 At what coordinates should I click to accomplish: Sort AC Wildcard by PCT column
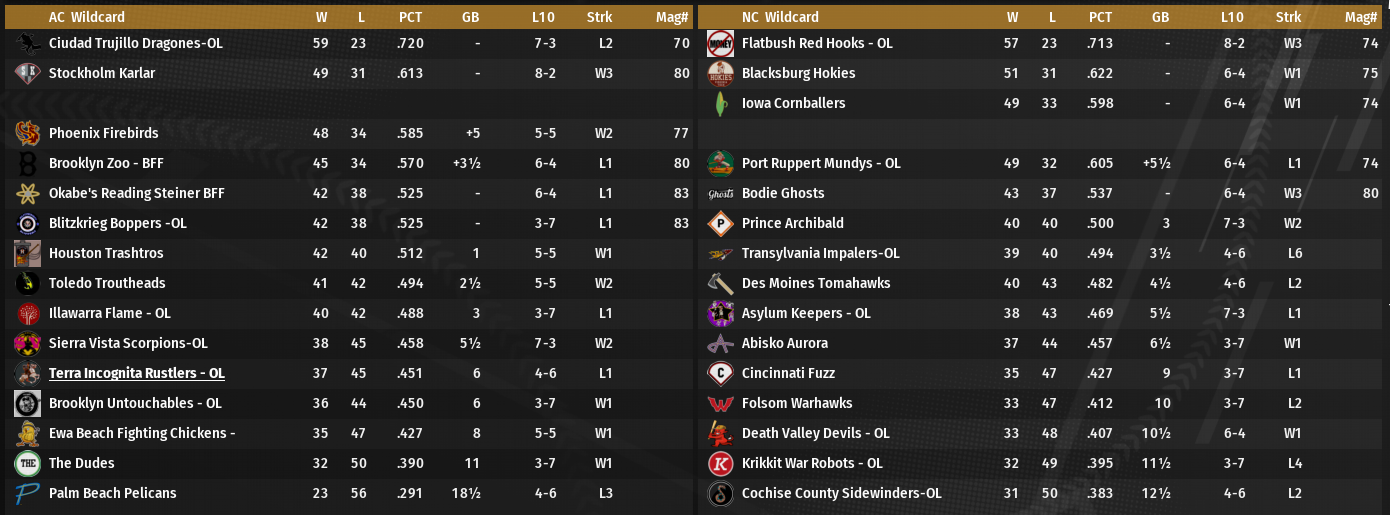pos(410,17)
